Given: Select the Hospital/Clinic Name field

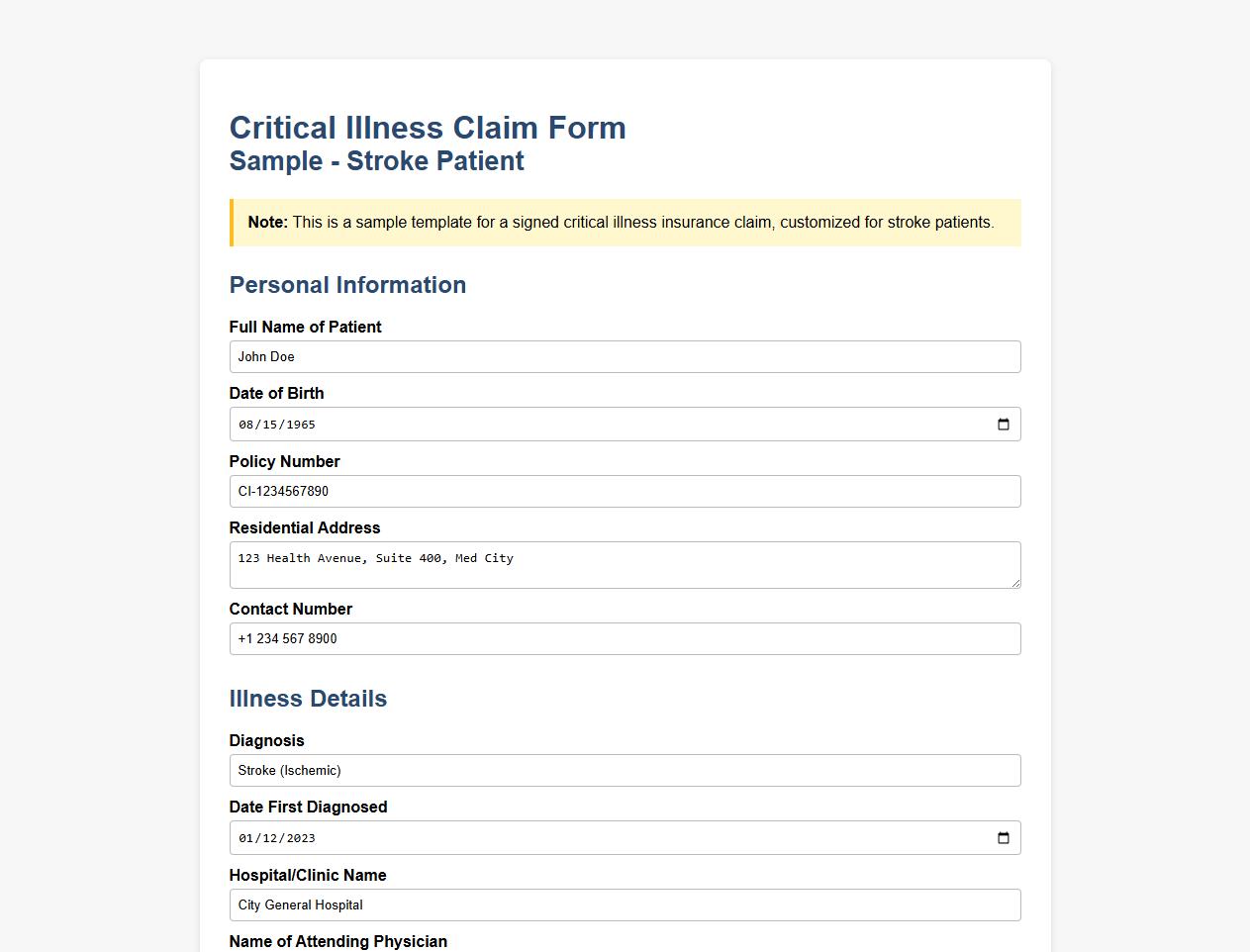Looking at the screenshot, I should coord(624,904).
